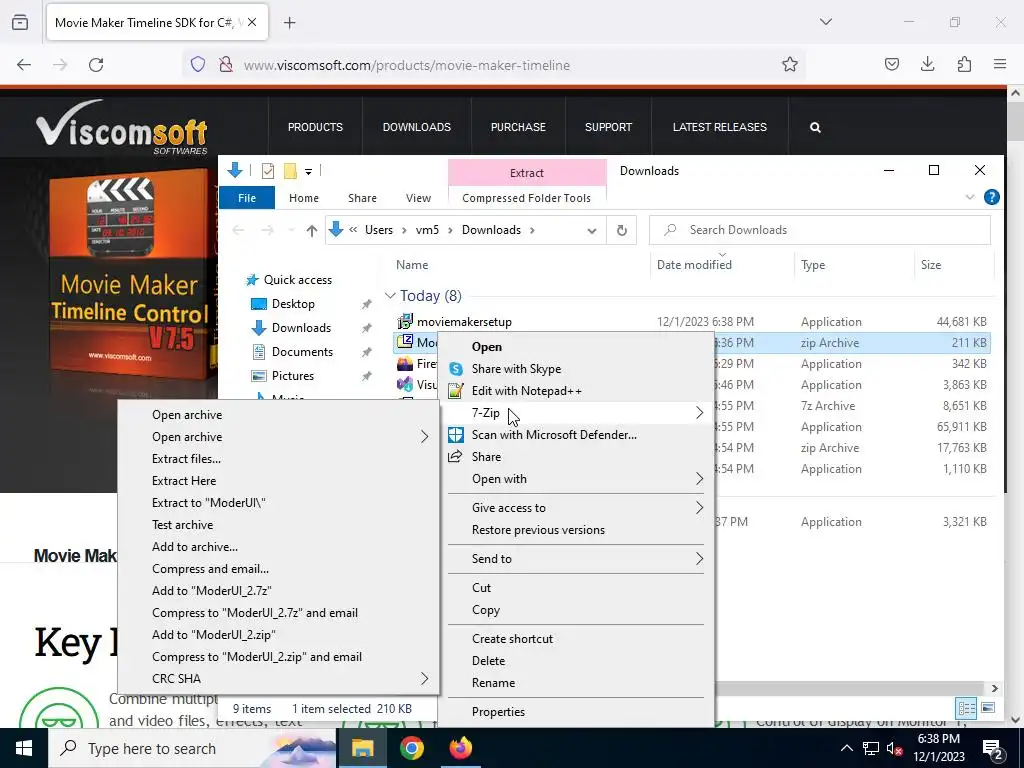Click Scan with Microsoft Defender
Screen dimensions: 1024x768
[x=554, y=435]
